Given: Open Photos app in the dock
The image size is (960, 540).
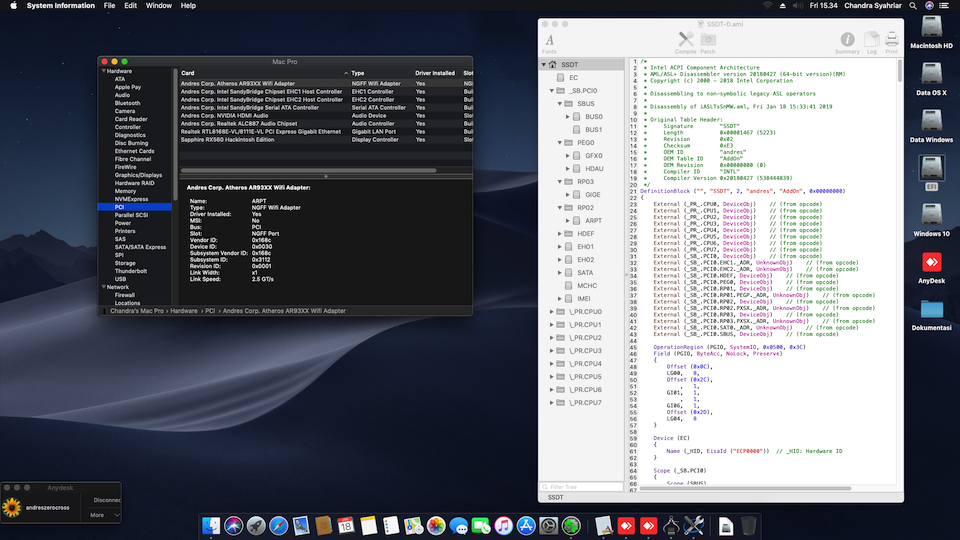Looking at the screenshot, I should click(x=436, y=525).
